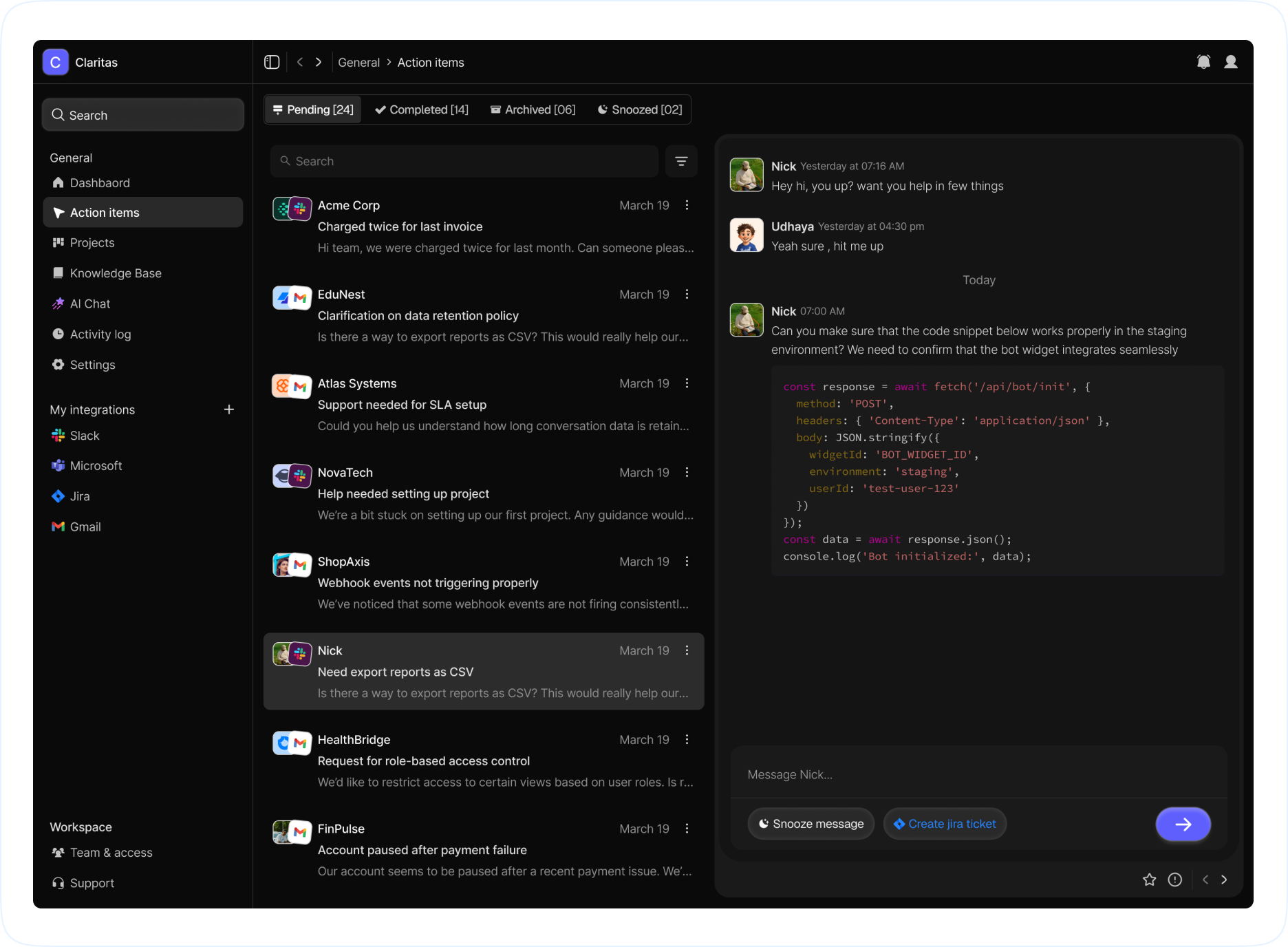Open more options for FinPulse item
1288x947 pixels.
point(687,829)
